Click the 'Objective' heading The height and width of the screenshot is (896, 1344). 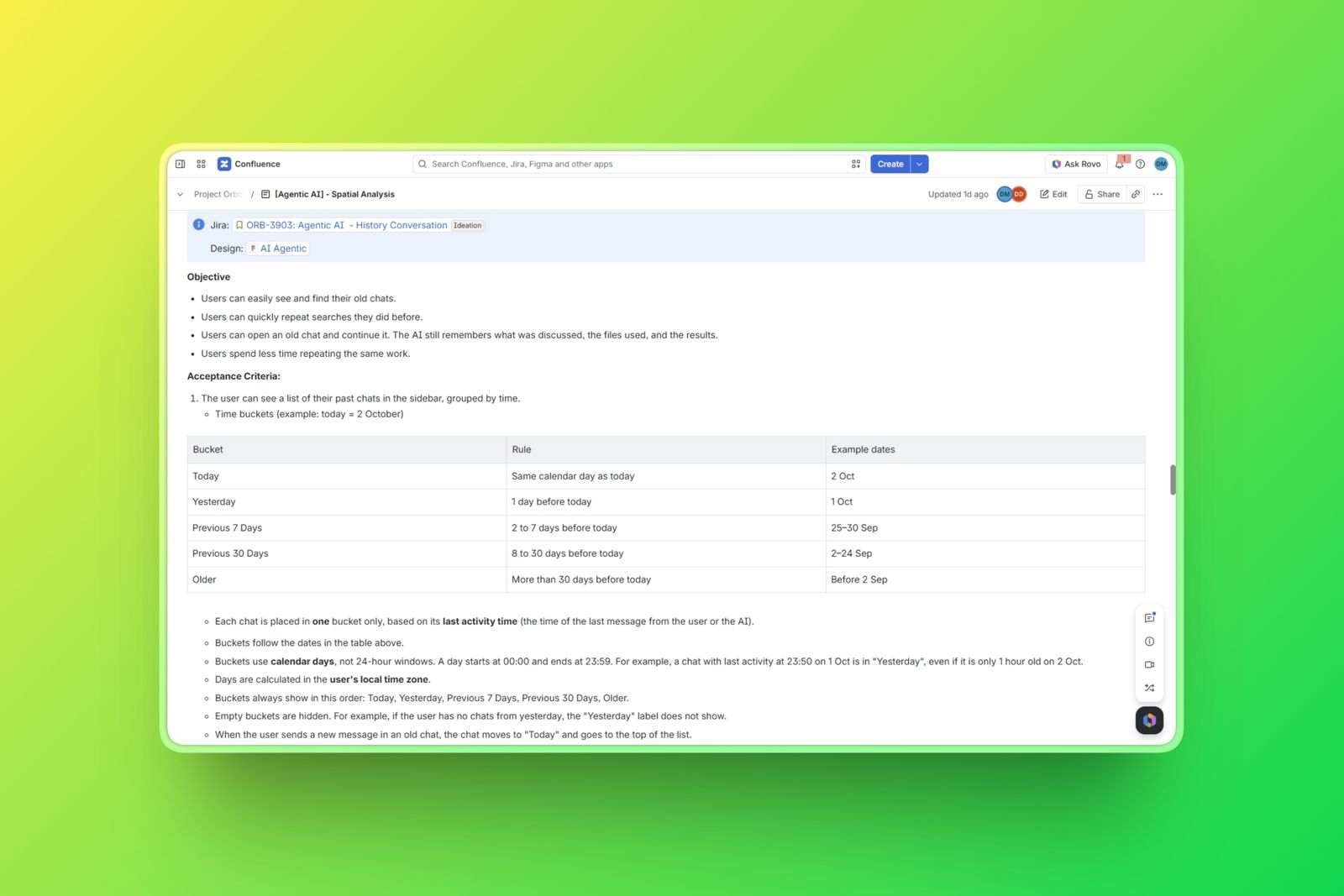[208, 277]
